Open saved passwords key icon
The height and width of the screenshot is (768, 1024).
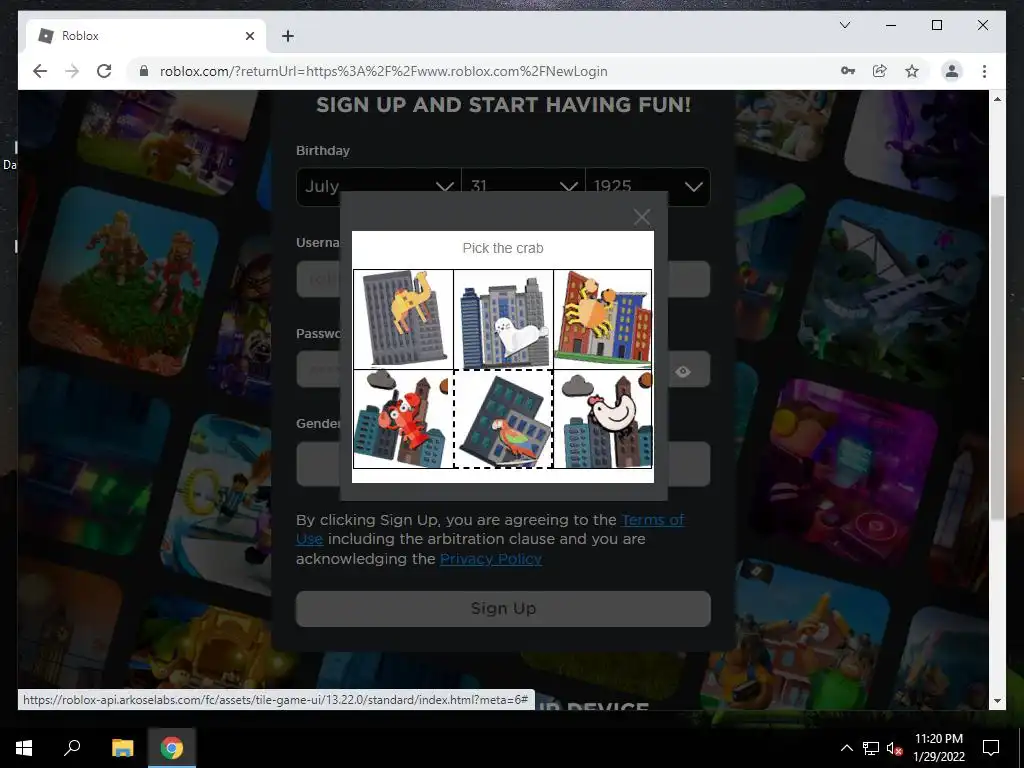(848, 71)
